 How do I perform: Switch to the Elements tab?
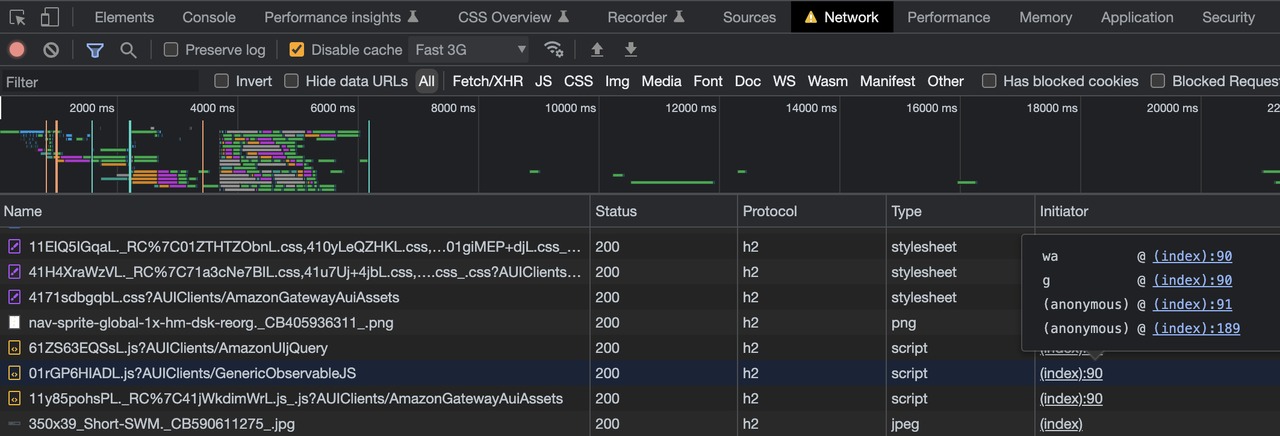[124, 17]
